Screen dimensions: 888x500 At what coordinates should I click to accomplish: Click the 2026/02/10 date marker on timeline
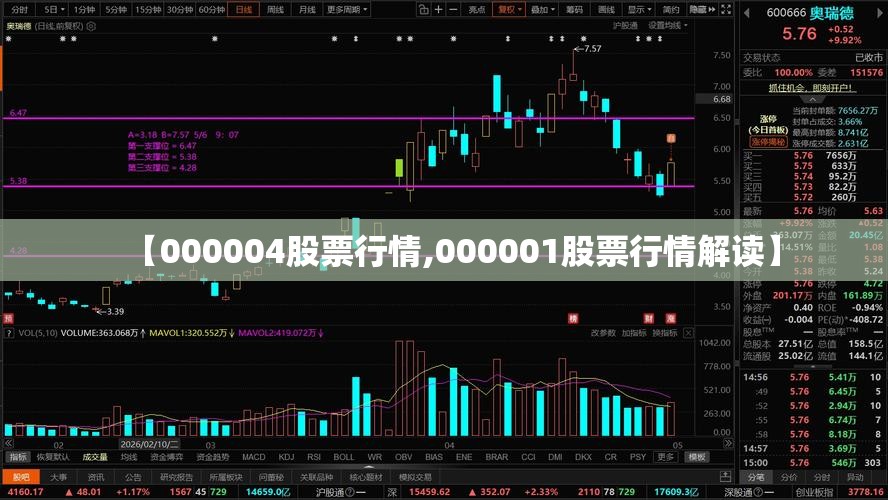coord(149,445)
